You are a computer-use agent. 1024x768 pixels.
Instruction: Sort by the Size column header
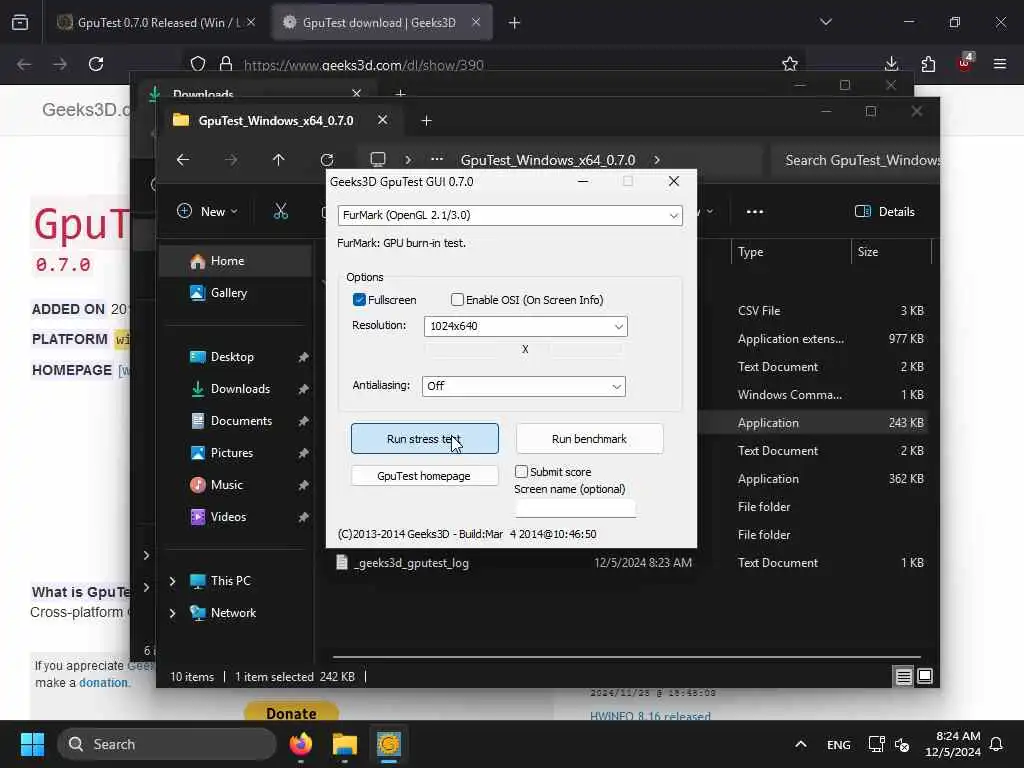[x=868, y=252]
